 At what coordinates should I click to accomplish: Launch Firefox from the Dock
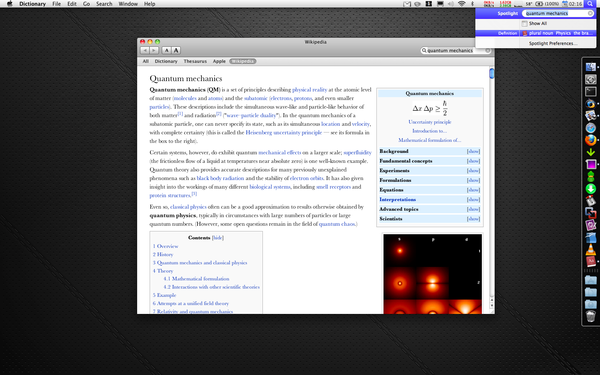tap(590, 140)
